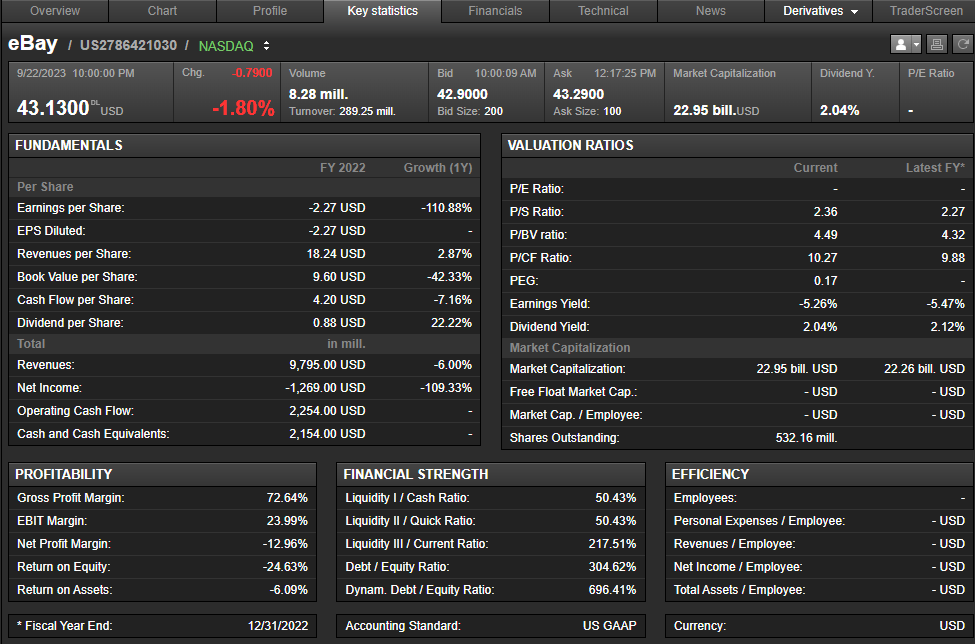Click EBIT Margin value "23.99%"
This screenshot has height=644, width=975.
click(287, 521)
